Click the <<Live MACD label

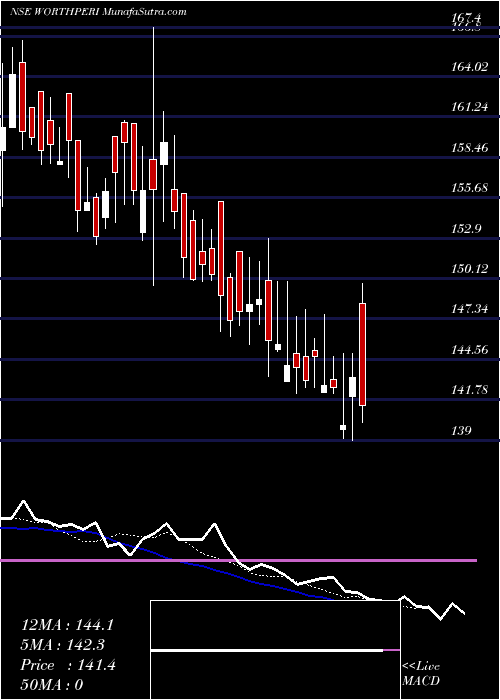tap(421, 674)
